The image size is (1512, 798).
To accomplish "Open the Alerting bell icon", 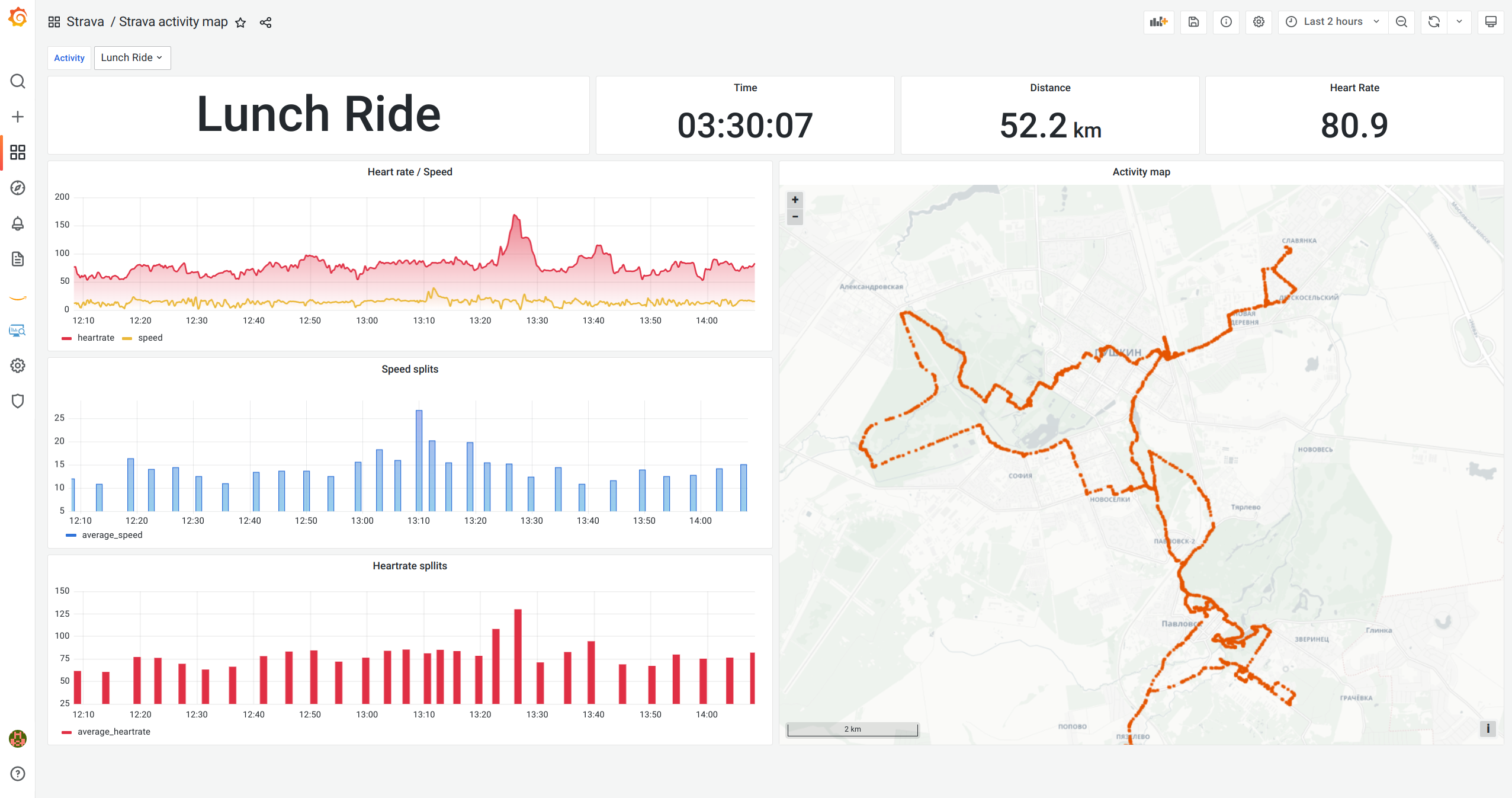I will [x=18, y=223].
